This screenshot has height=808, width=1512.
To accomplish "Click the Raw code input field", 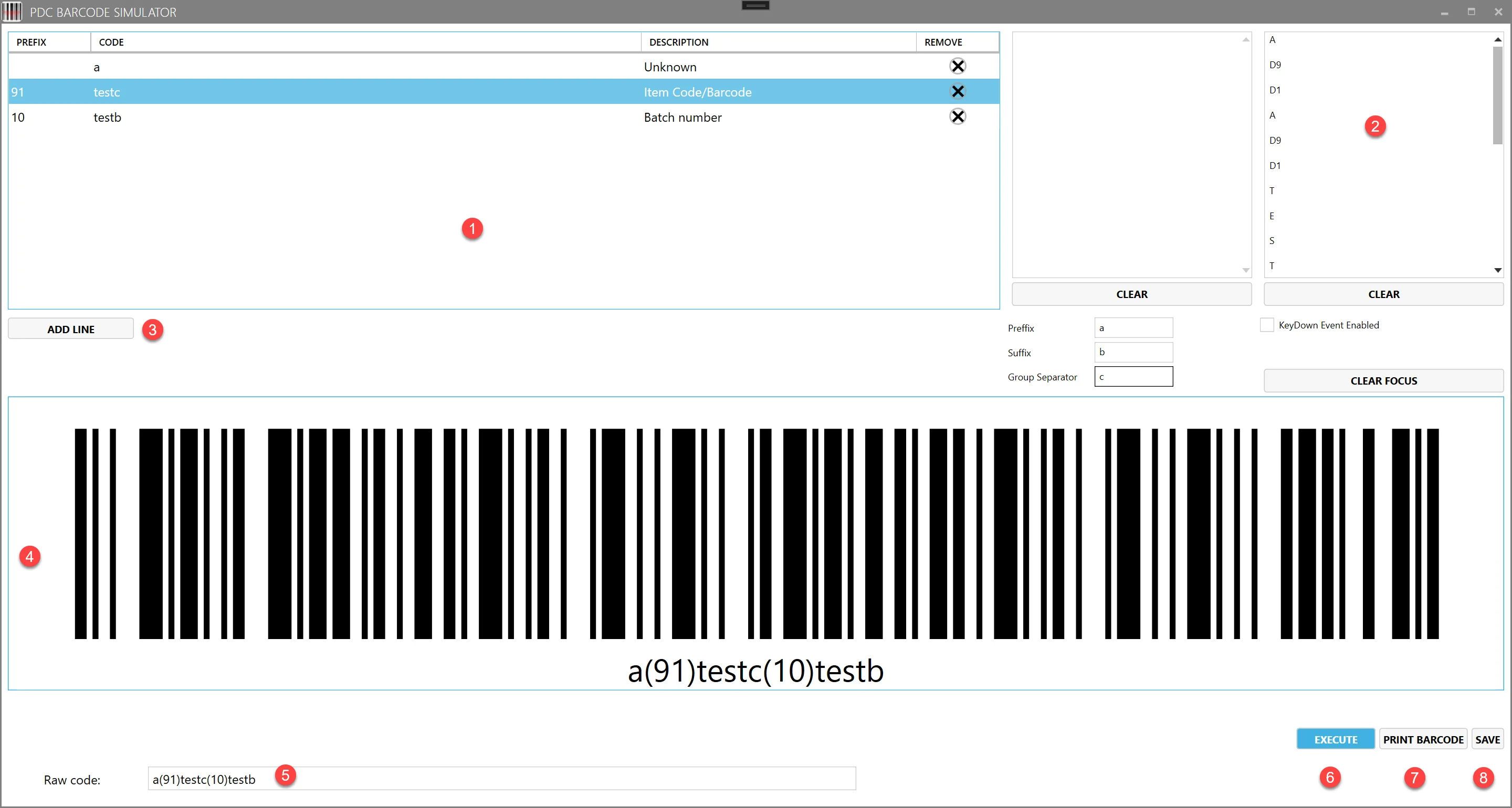I will click(499, 778).
